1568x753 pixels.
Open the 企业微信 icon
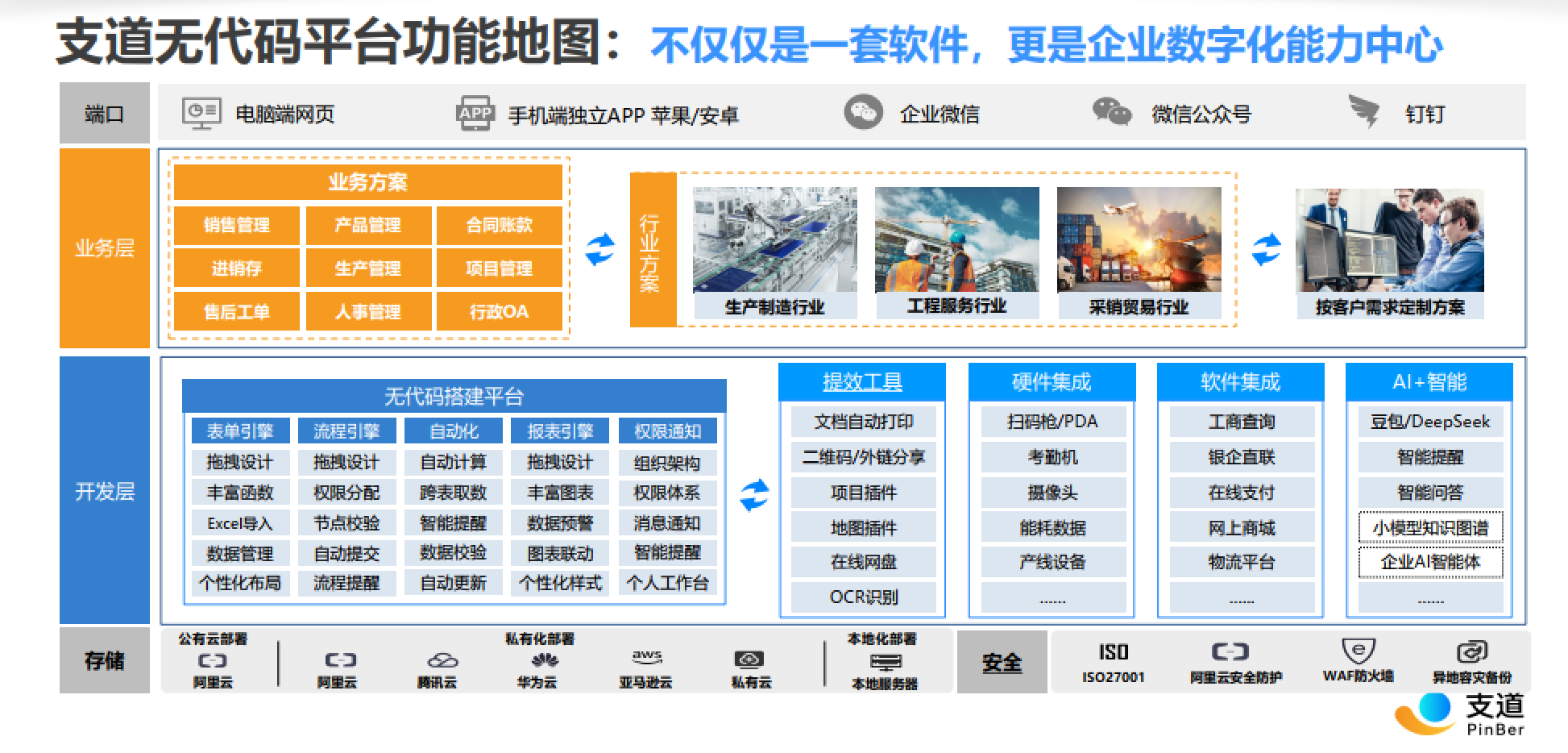(x=865, y=113)
